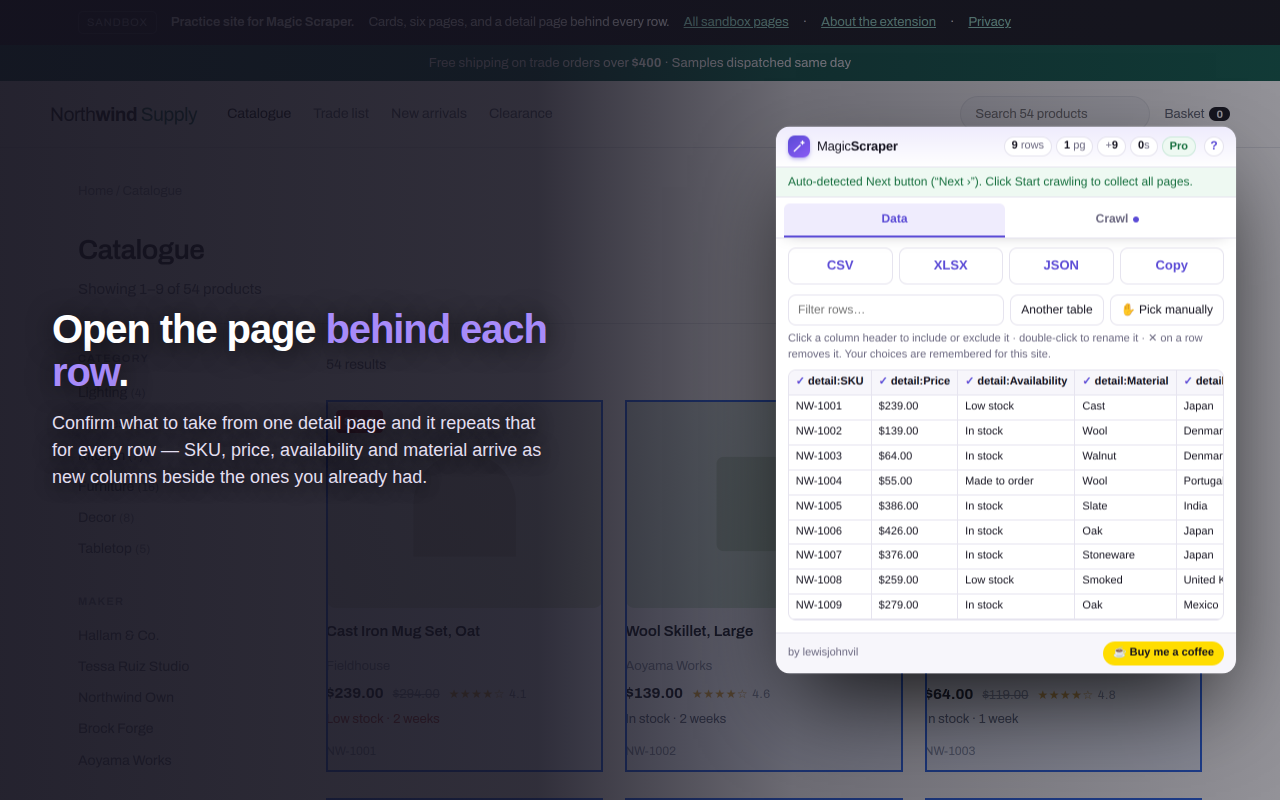The height and width of the screenshot is (800, 1280).
Task: Toggle the detail:Price column header
Action: [914, 381]
